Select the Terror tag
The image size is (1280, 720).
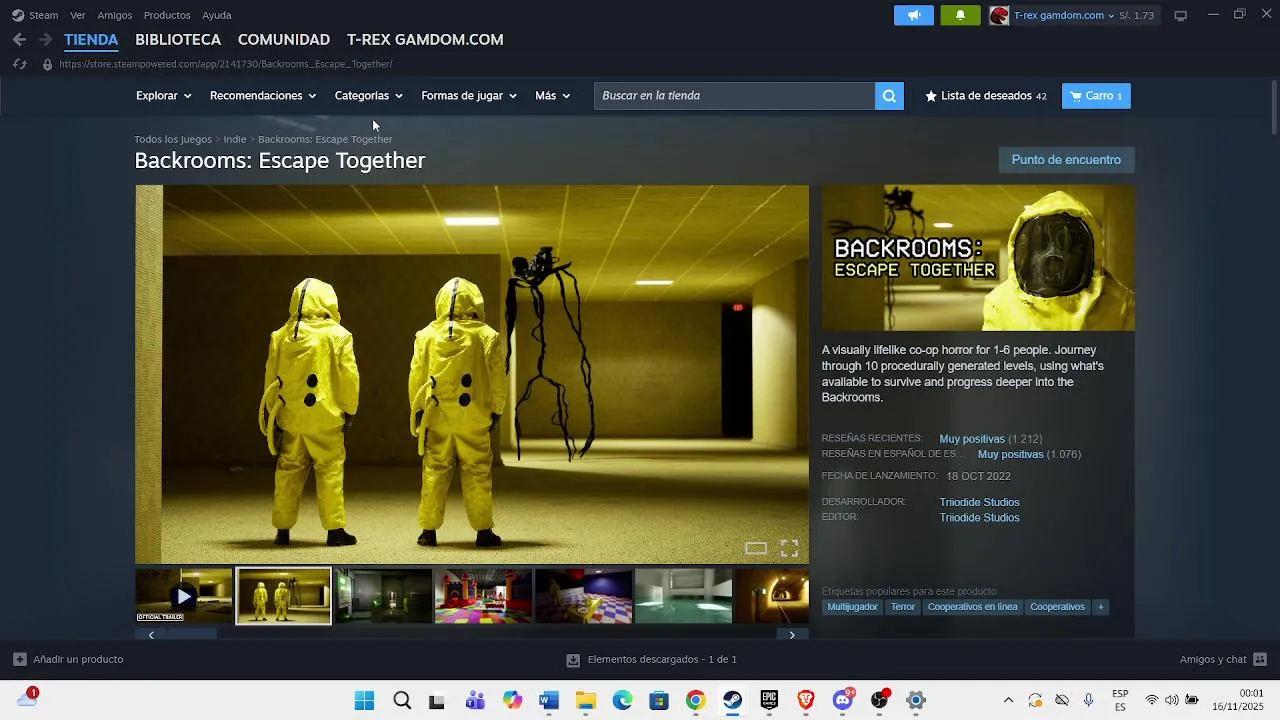coord(903,607)
